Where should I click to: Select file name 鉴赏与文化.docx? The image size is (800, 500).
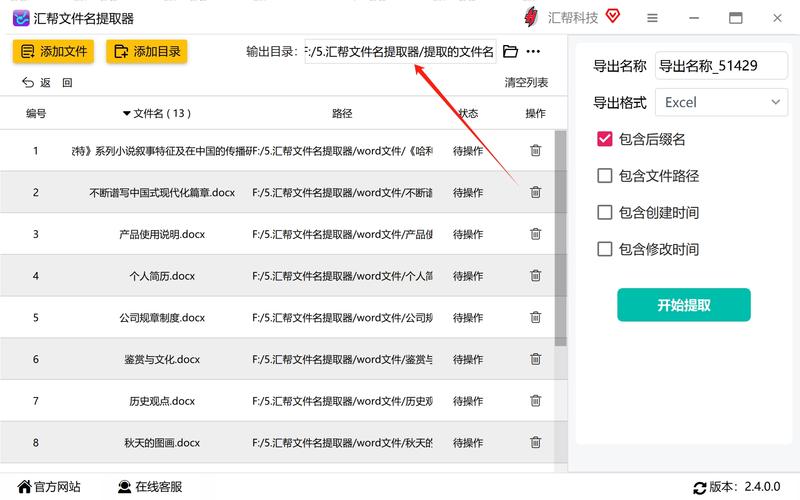click(162, 360)
